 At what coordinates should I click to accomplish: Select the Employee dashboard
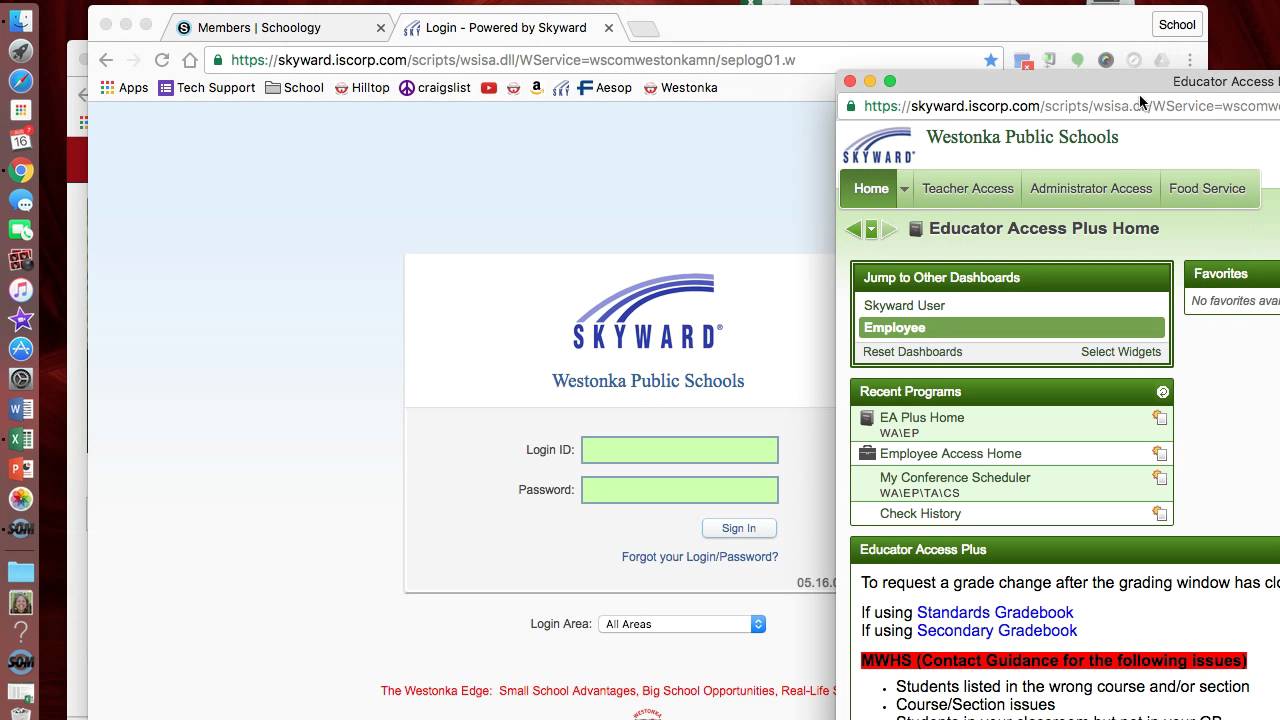(1012, 328)
